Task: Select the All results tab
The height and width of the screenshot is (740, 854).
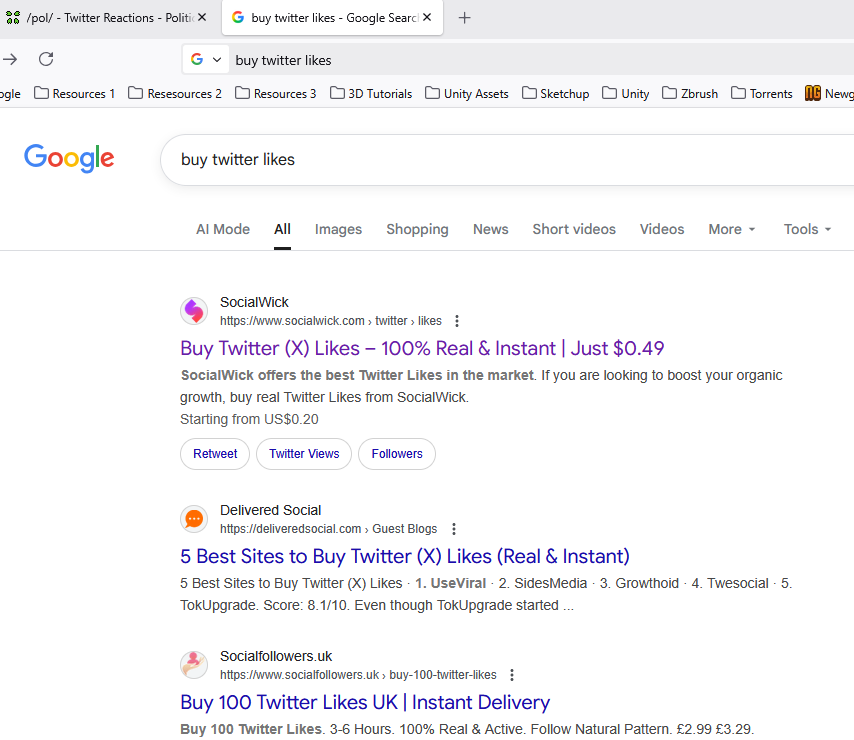Action: [x=282, y=229]
